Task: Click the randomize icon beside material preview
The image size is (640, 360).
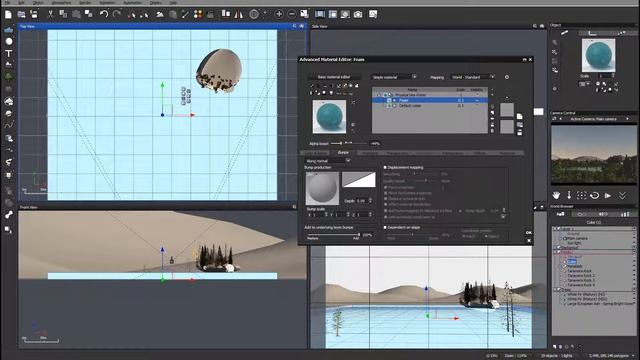Action: 353,102
